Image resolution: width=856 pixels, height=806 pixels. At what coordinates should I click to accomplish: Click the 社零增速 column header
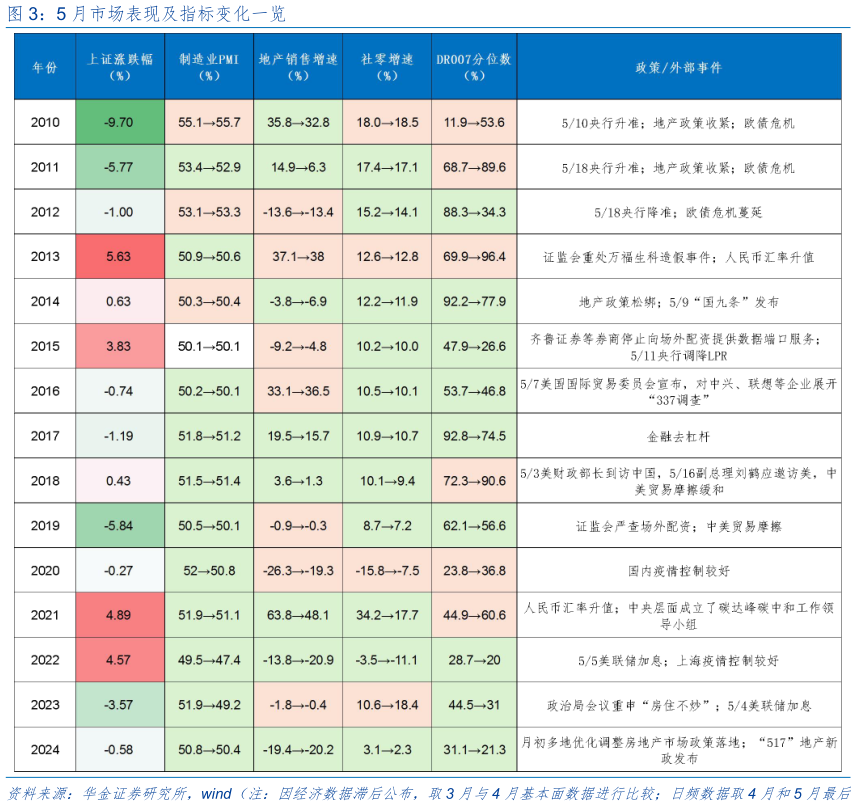click(385, 68)
